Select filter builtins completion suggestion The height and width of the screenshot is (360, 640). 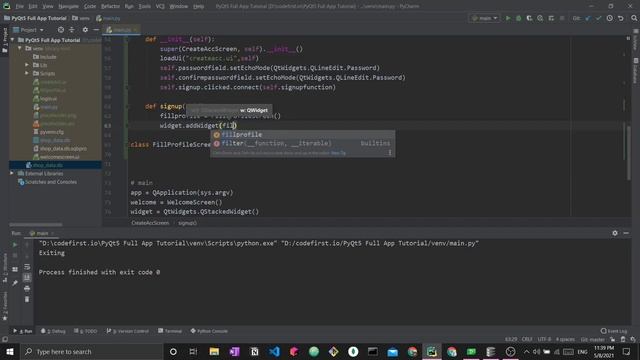(x=302, y=143)
